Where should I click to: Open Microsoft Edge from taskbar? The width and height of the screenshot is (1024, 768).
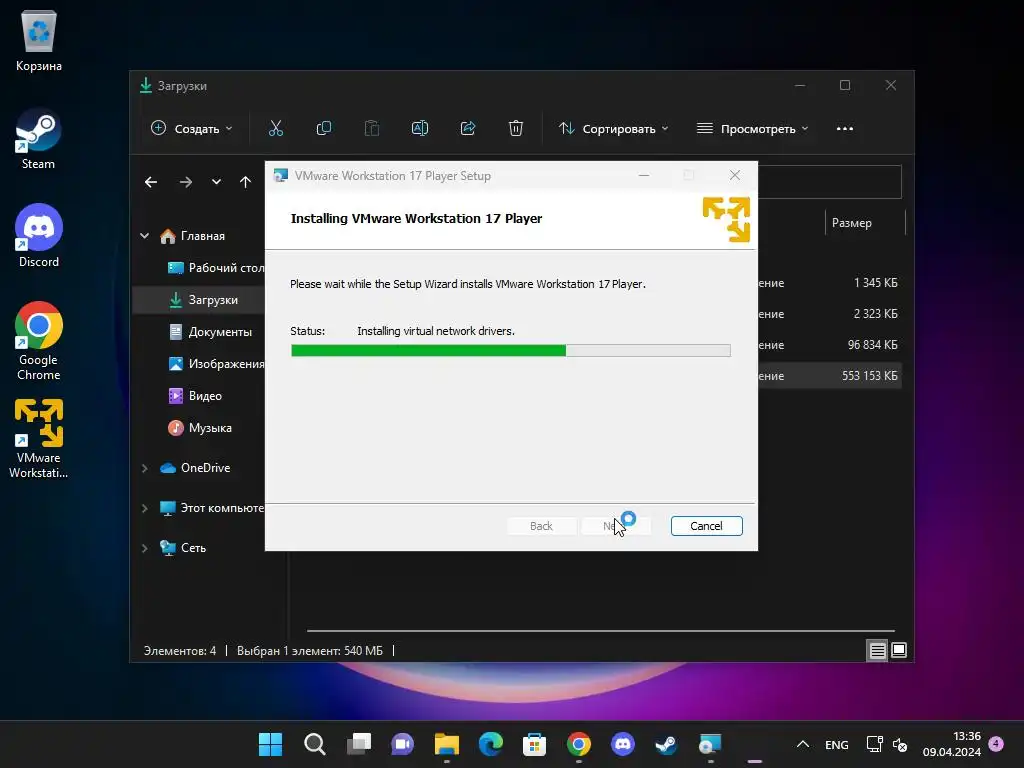click(x=490, y=744)
